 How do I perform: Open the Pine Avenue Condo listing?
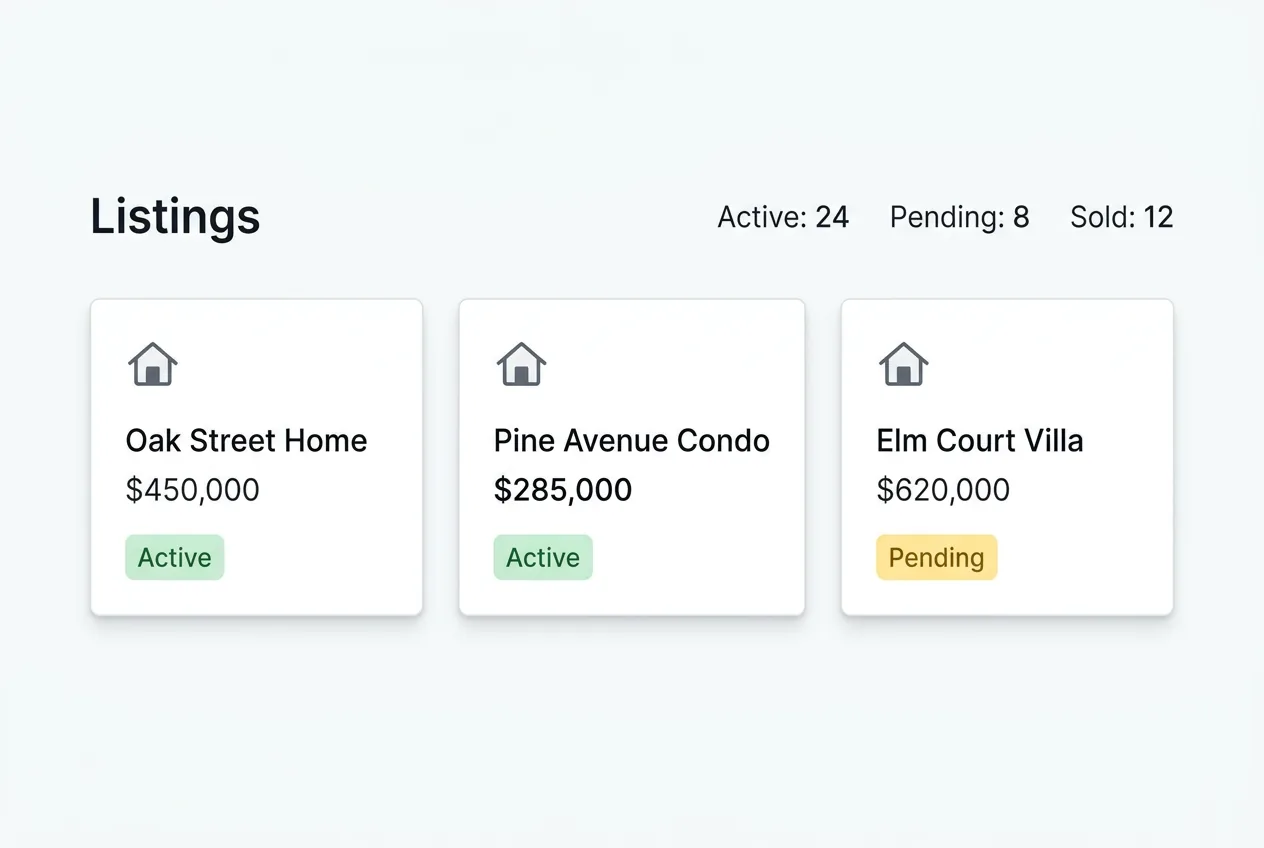(x=631, y=455)
